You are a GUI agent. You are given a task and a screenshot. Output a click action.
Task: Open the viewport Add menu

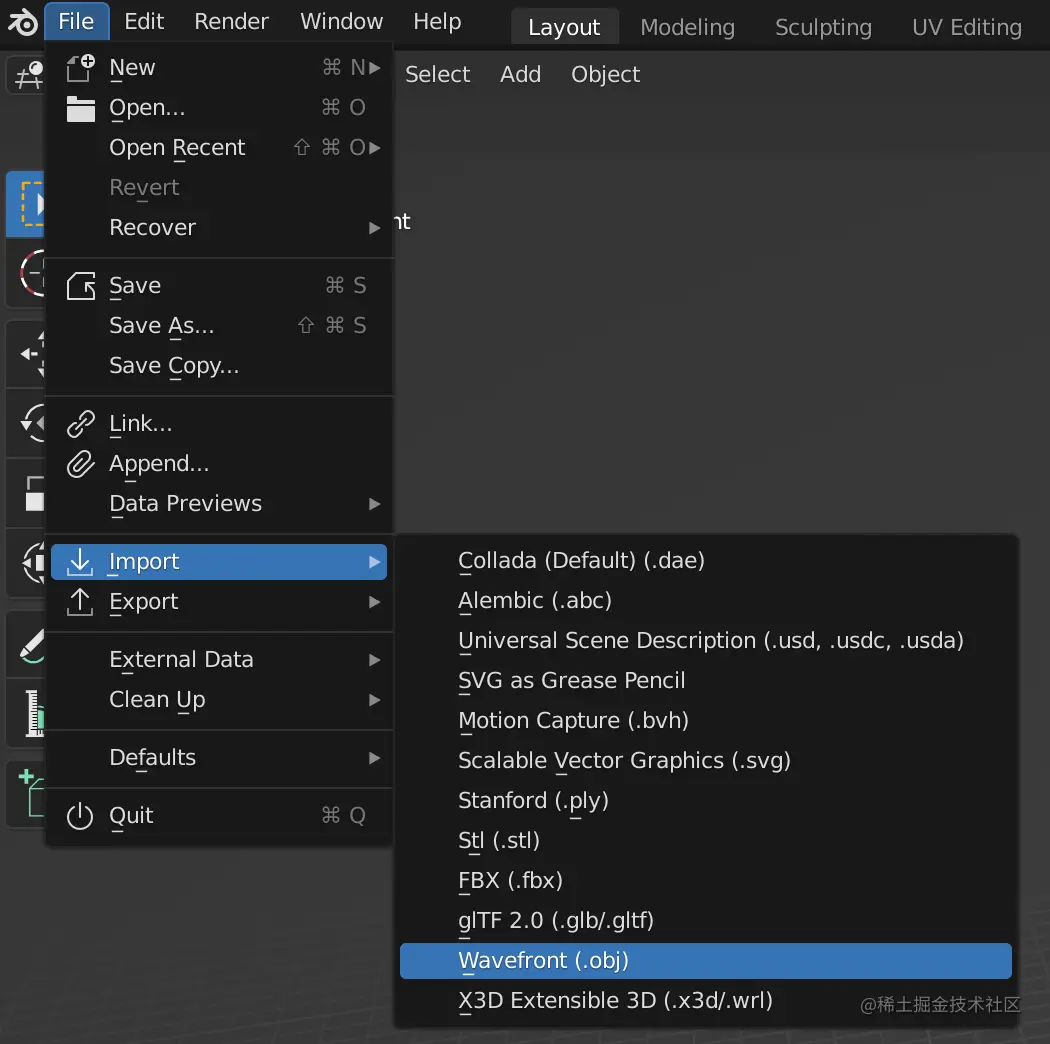[520, 74]
